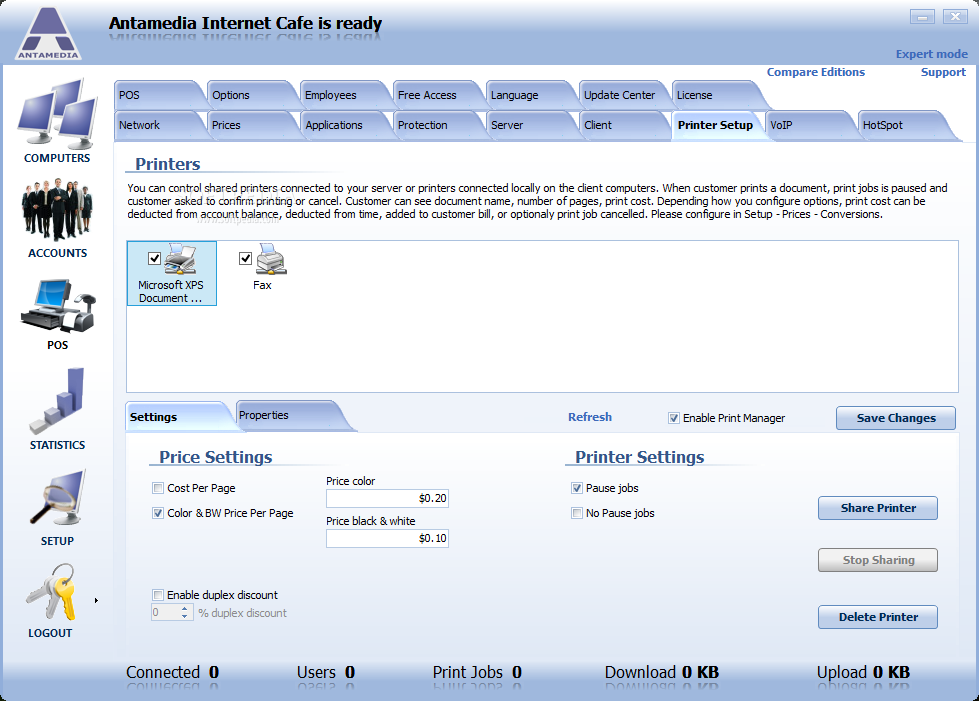Open the Free Access tab
This screenshot has height=701, width=979.
click(436, 95)
